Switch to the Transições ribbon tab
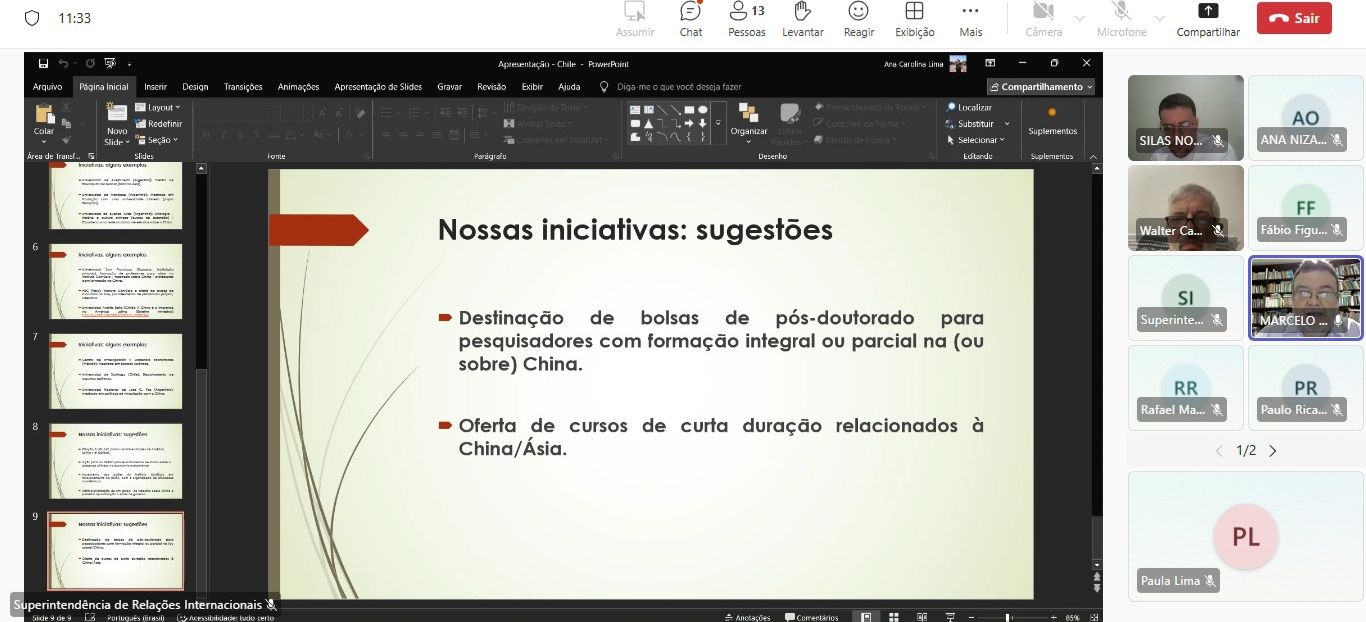Screen dimensions: 1366x622 point(243,87)
